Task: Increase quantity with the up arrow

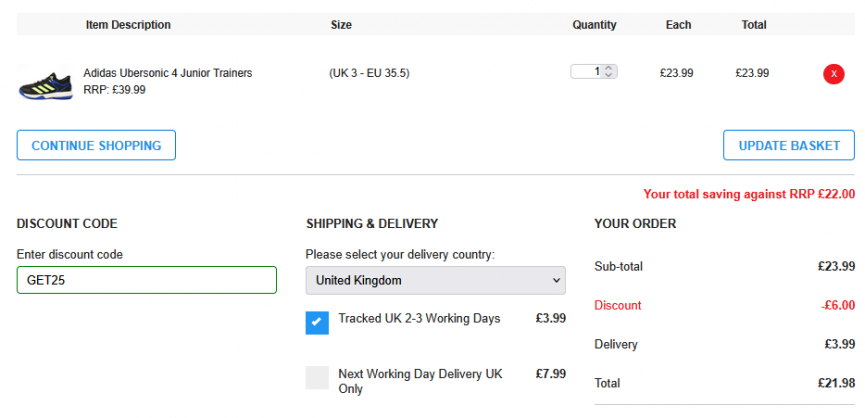Action: coord(610,69)
